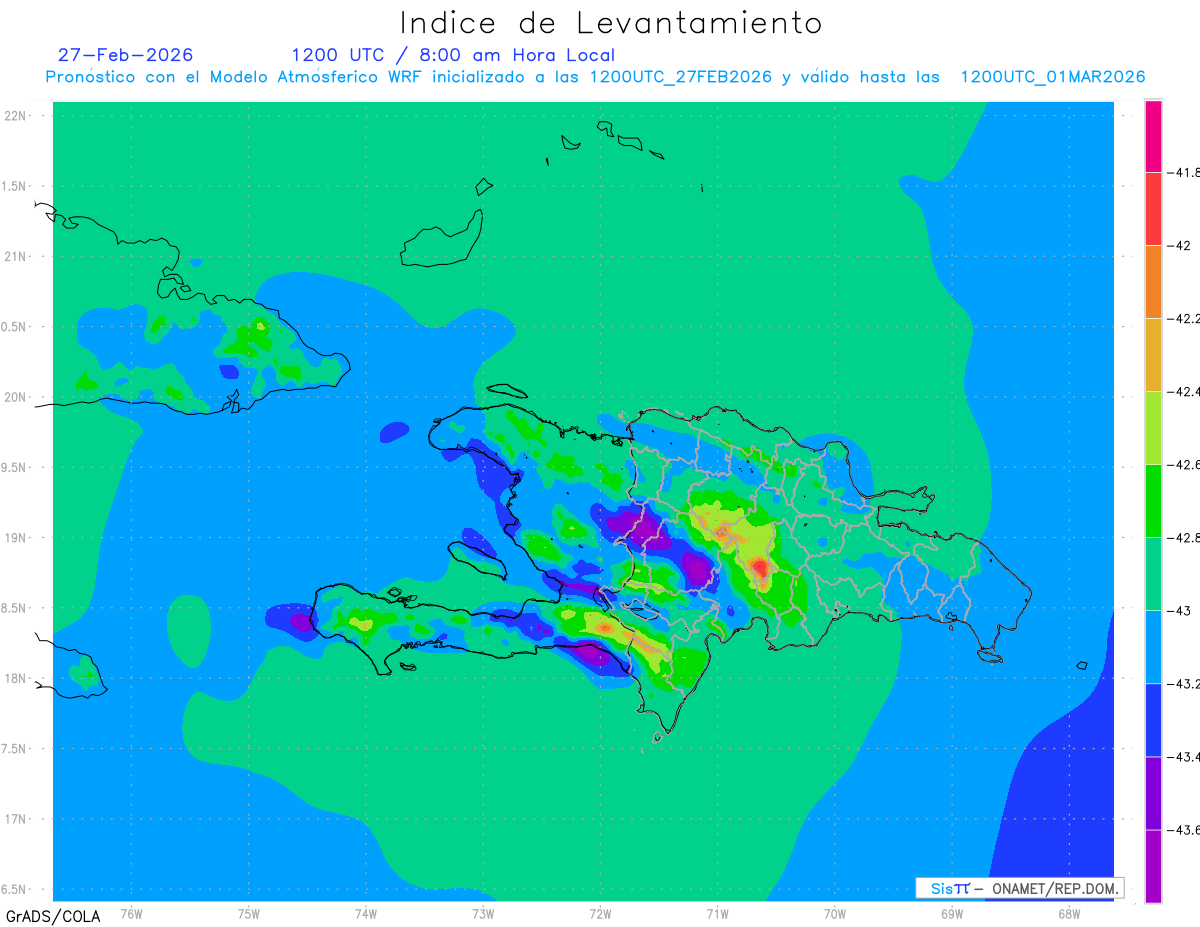Image resolution: width=1200 pixels, height=927 pixels.
Task: Click the latitude label "9.5N"
Action: [x=14, y=468]
